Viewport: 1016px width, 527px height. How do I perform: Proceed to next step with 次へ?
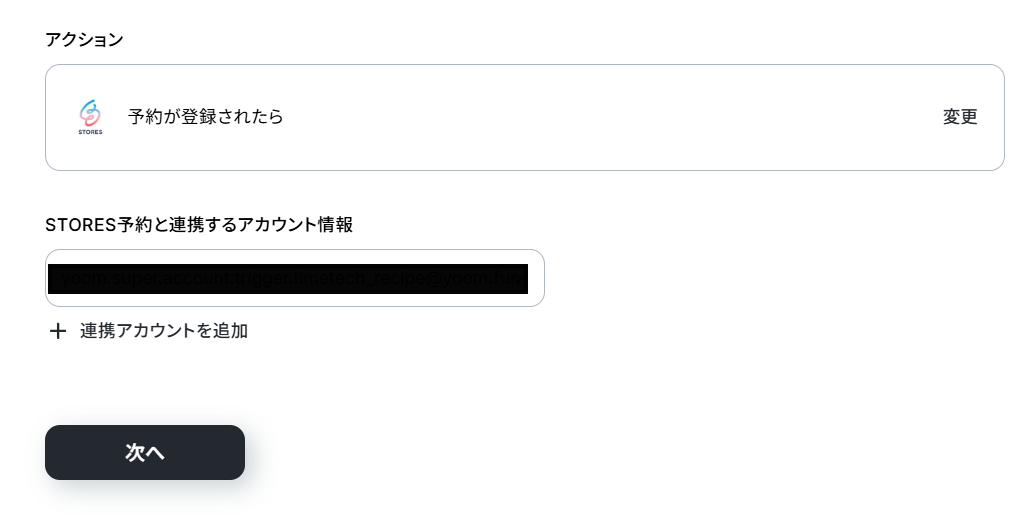coord(145,452)
